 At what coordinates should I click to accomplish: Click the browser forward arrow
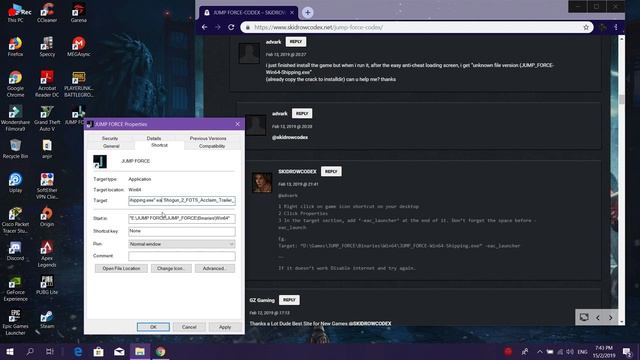pos(218,27)
